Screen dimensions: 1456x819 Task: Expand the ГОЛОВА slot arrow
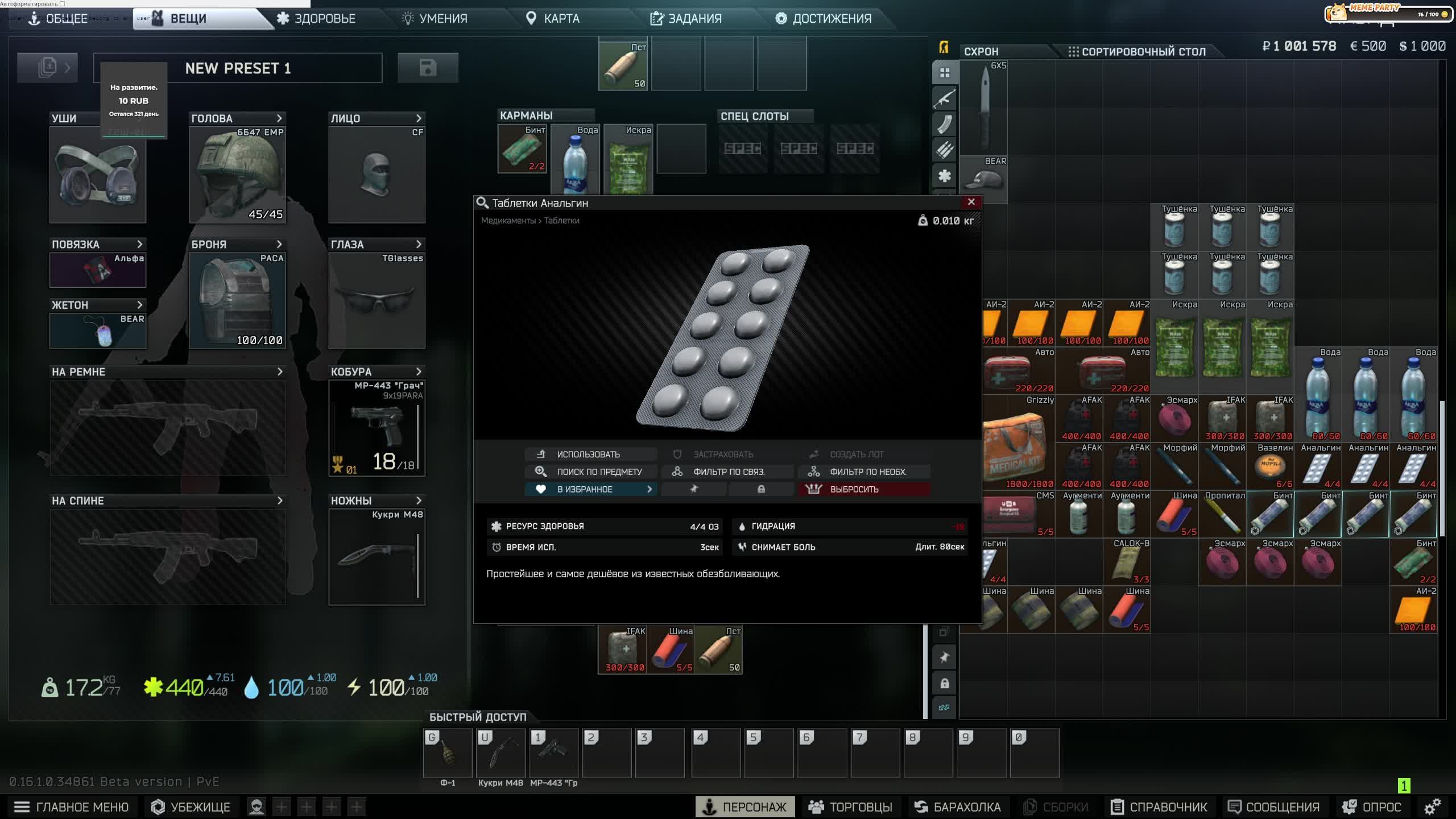279,118
